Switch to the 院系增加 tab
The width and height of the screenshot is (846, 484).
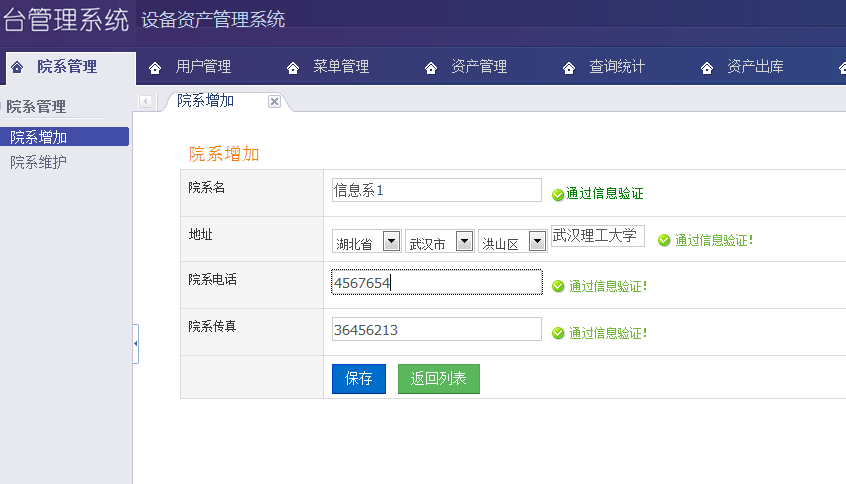tap(205, 101)
